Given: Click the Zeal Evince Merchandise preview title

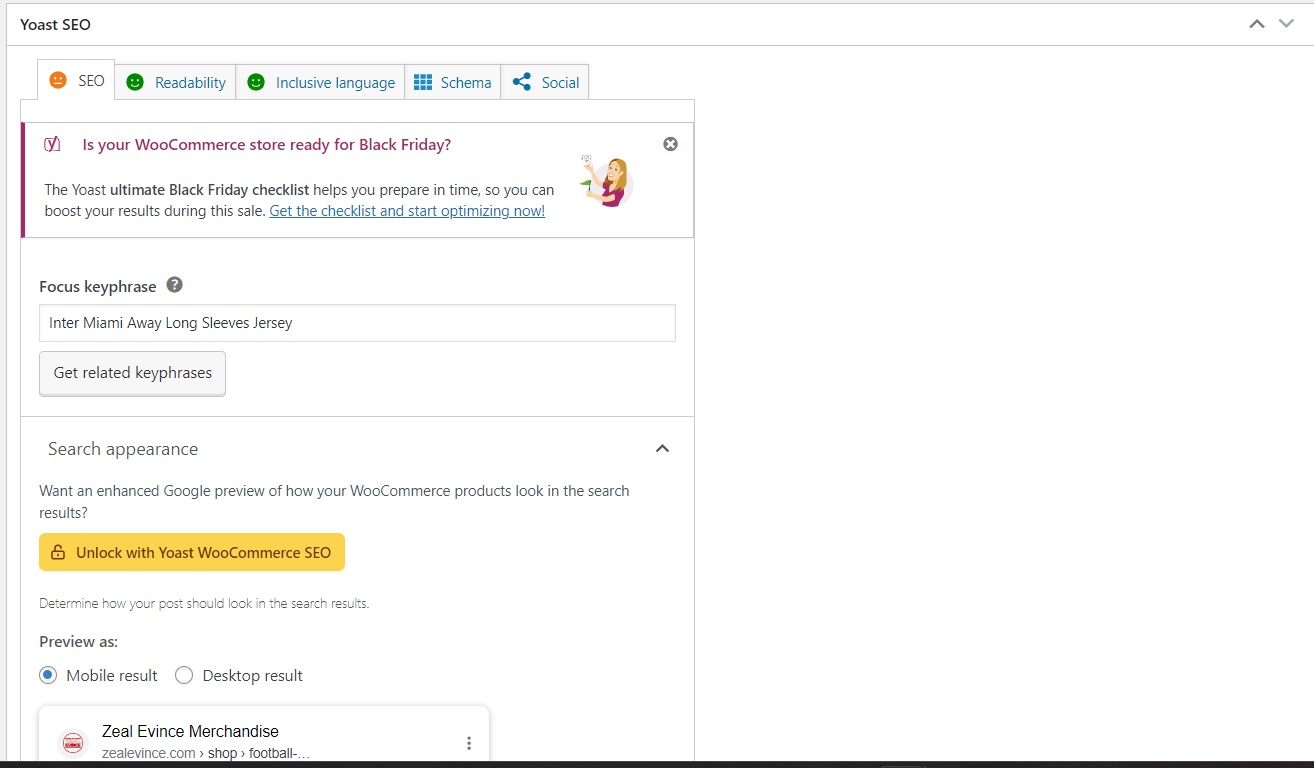Looking at the screenshot, I should coord(190,731).
